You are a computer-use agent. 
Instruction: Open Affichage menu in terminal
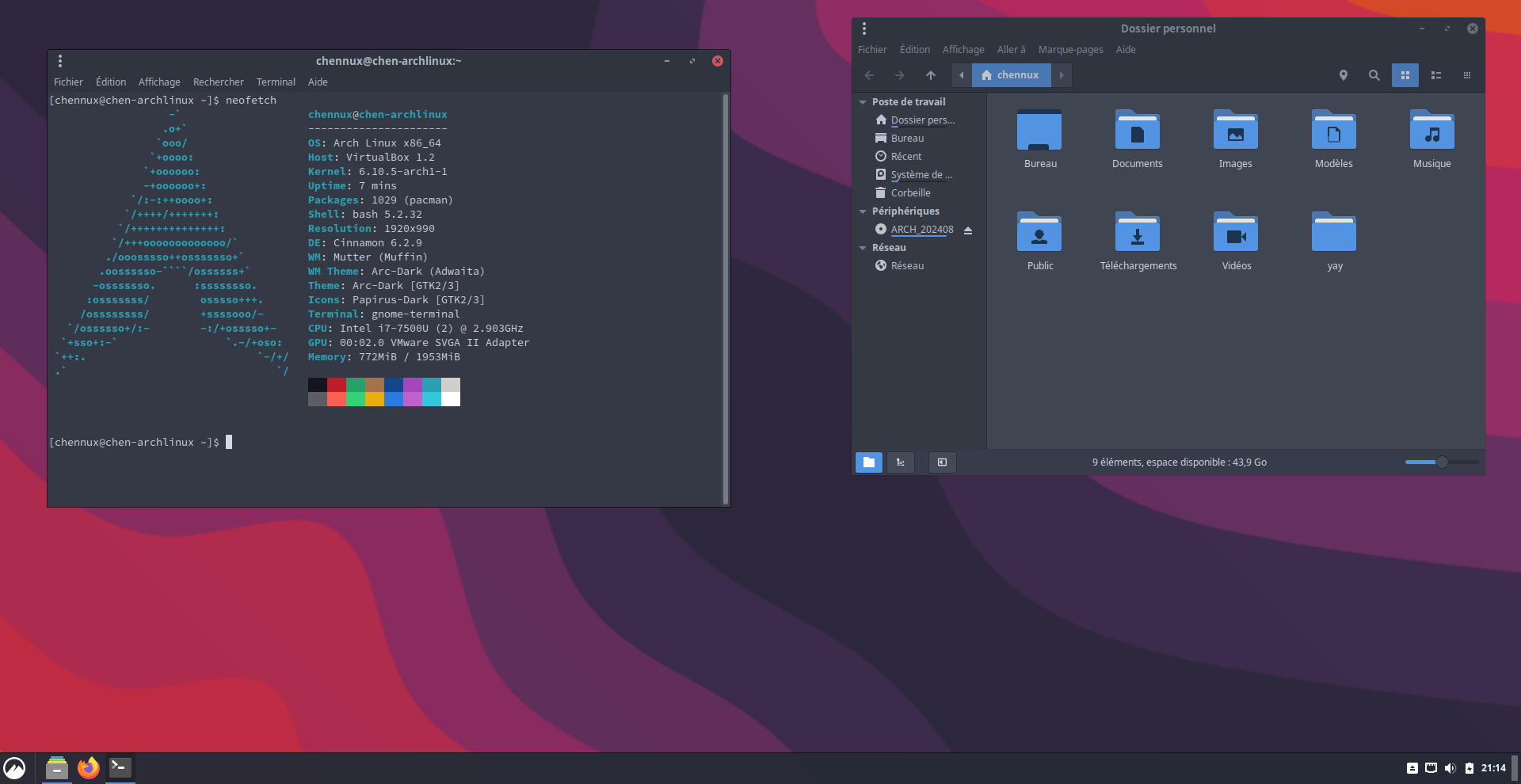[159, 82]
